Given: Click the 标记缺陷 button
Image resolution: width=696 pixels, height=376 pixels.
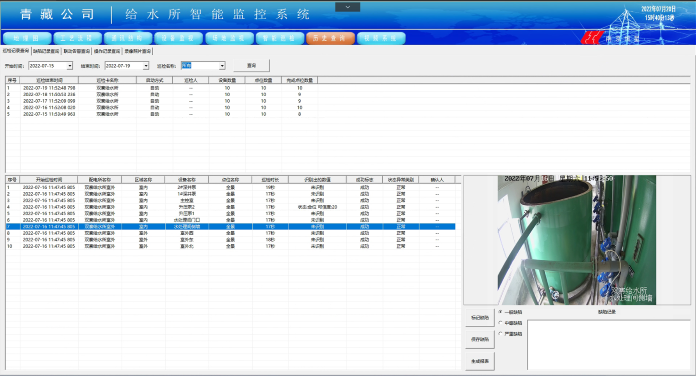Looking at the screenshot, I should coord(480,317).
